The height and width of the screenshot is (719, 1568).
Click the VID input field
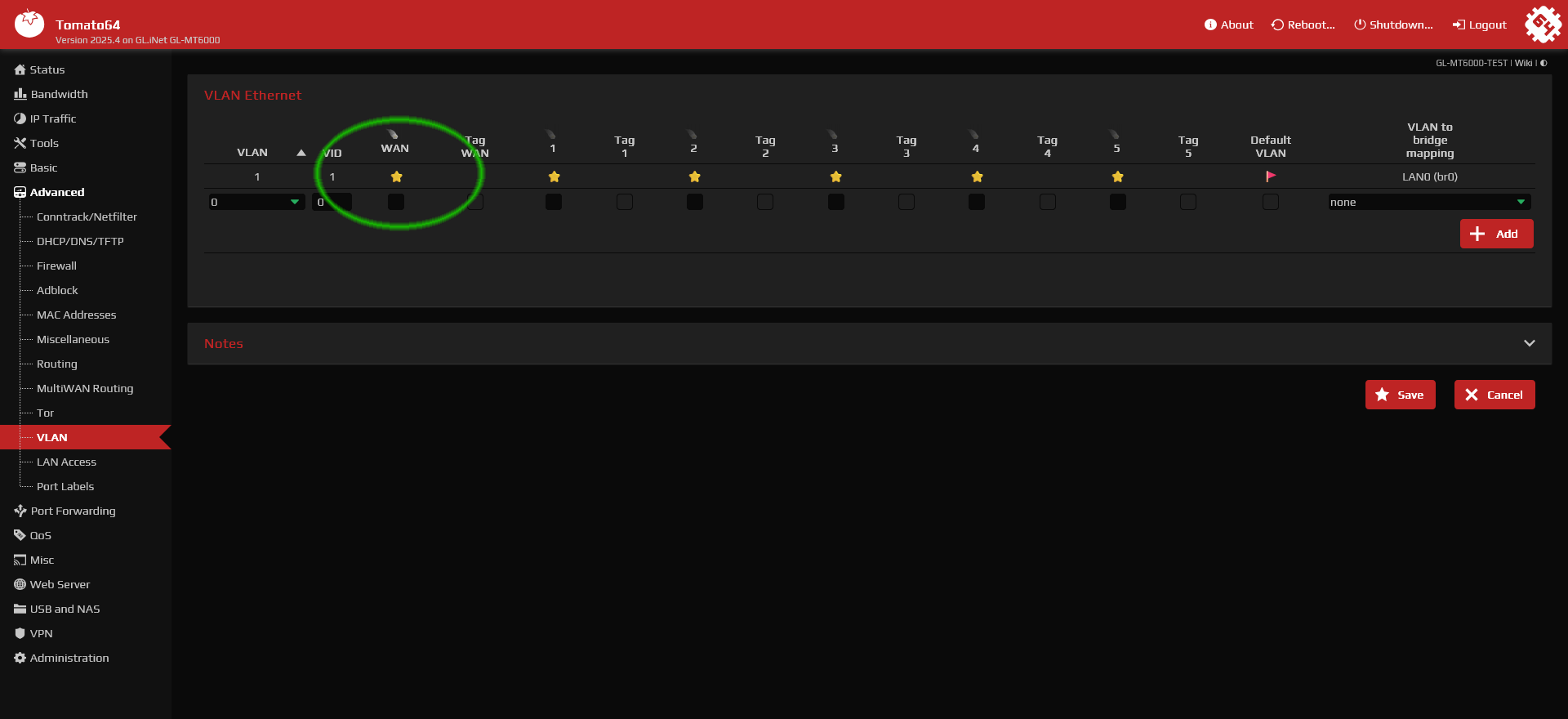(332, 202)
